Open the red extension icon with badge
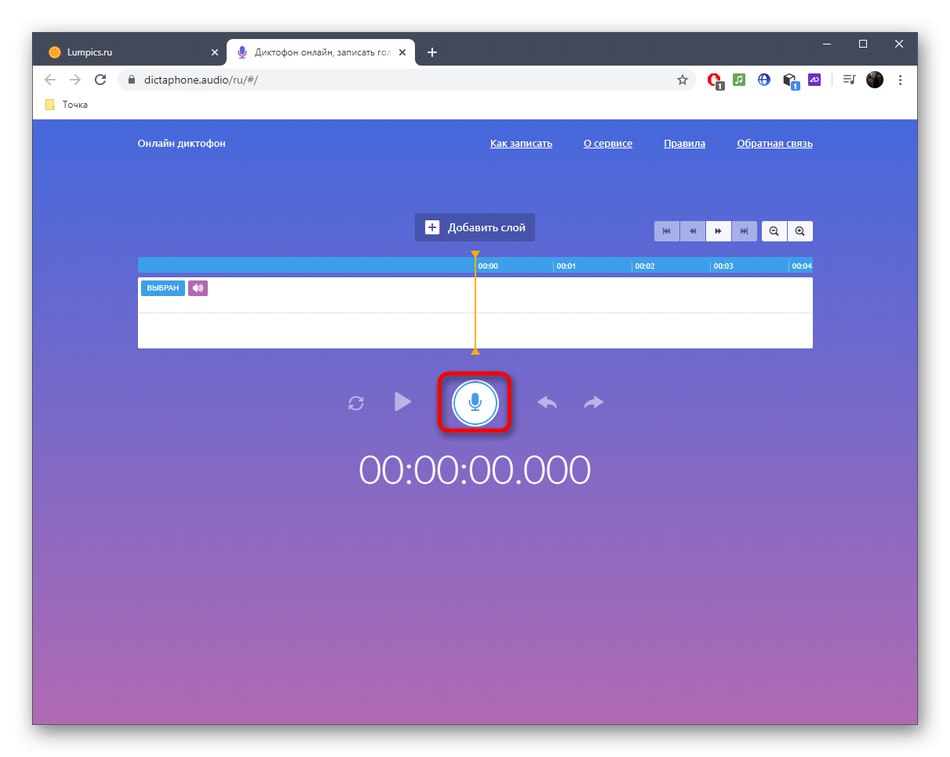The height and width of the screenshot is (757, 950). coord(716,81)
